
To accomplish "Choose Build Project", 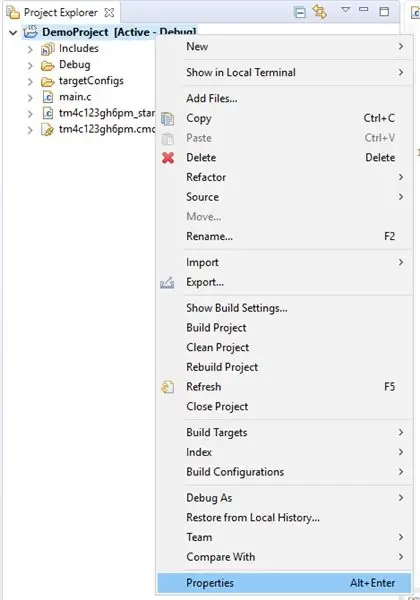I will tap(285, 328).
